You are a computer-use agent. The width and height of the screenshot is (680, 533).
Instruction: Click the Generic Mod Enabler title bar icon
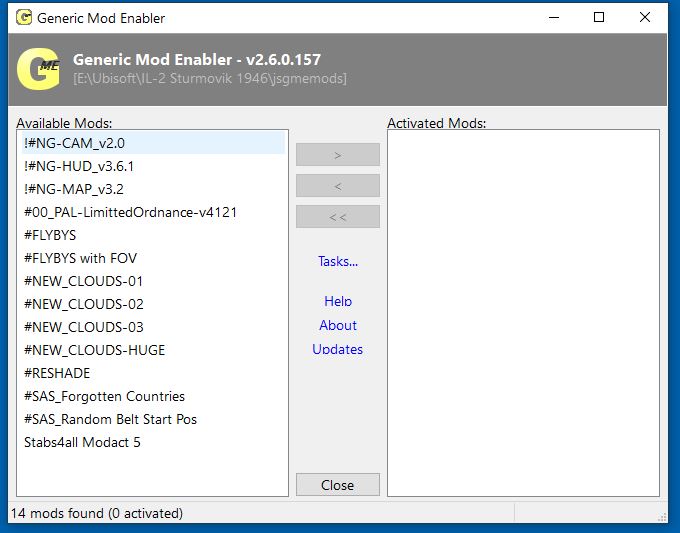pos(24,18)
